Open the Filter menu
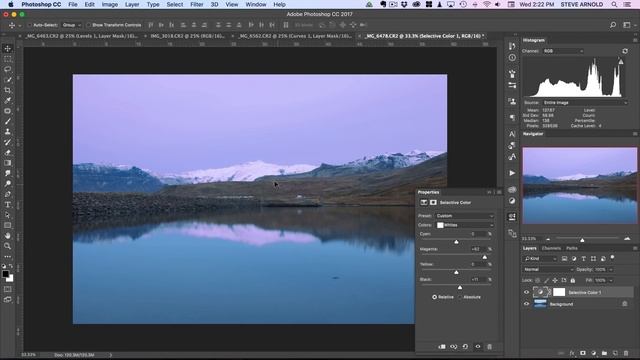The image size is (640, 360). point(196,4)
